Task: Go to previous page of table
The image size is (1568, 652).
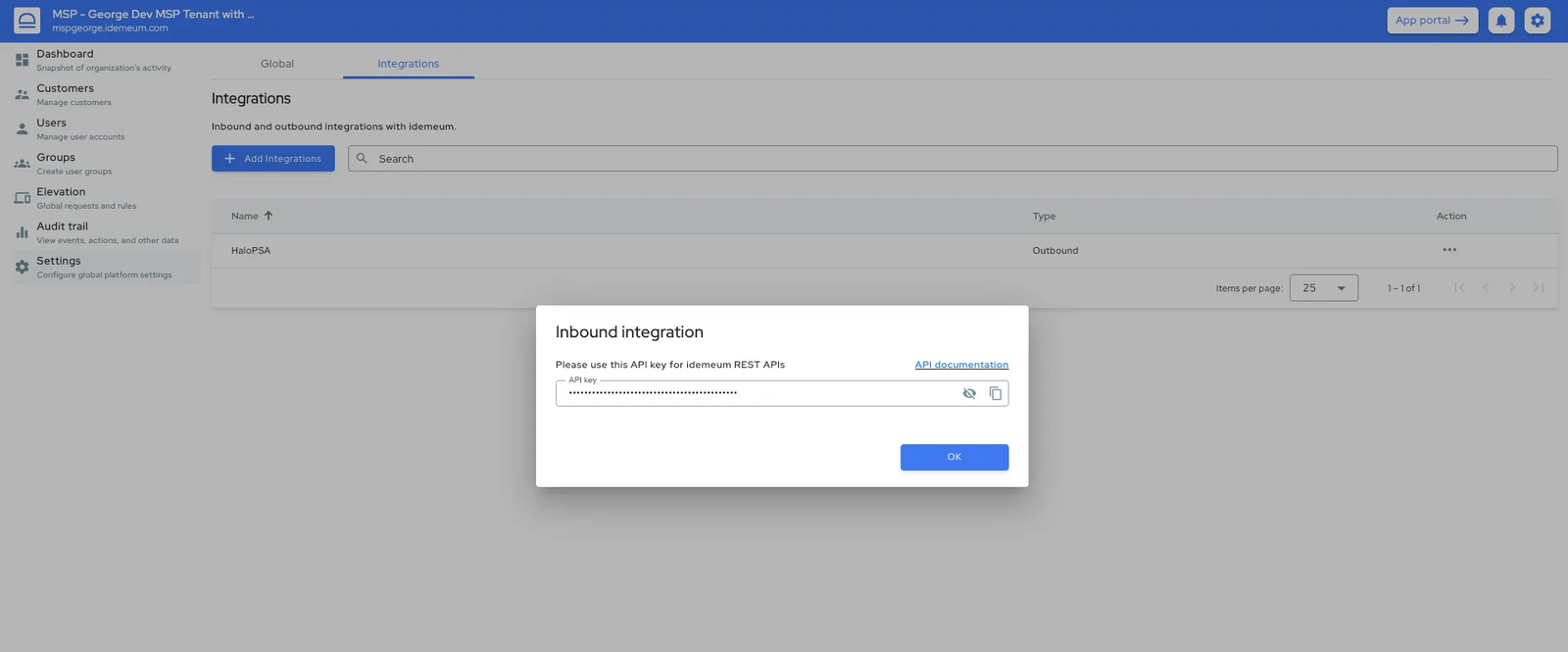Action: click(x=1486, y=287)
